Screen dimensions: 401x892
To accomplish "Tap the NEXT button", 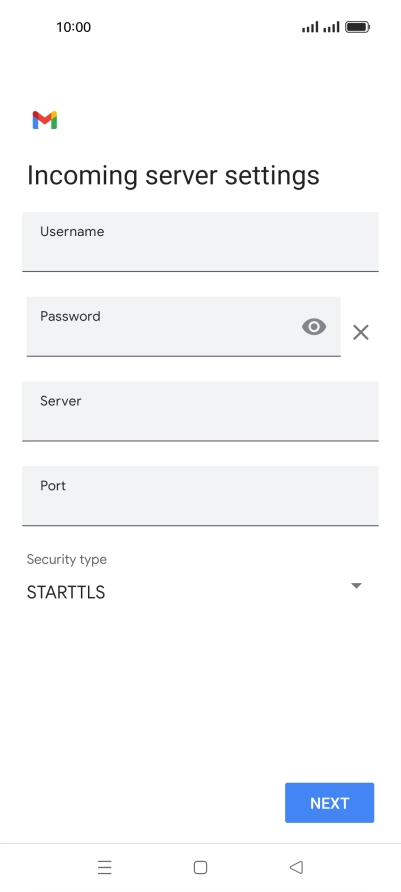I will pos(329,803).
